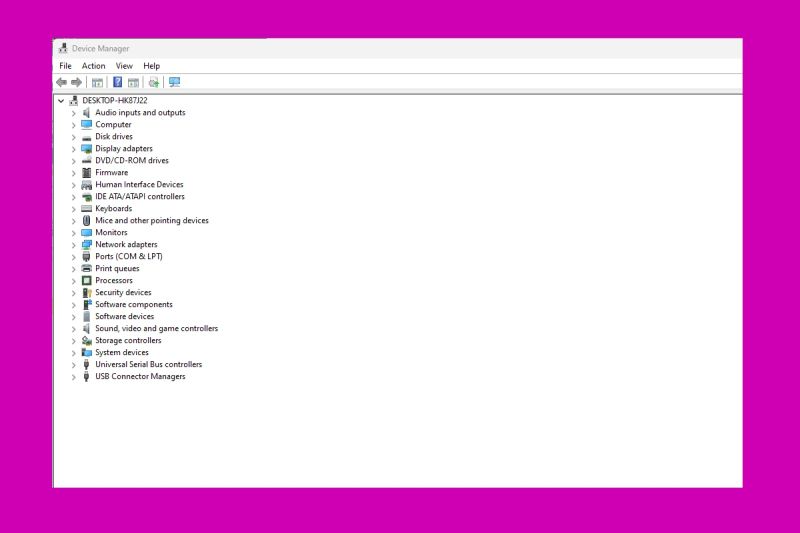Image resolution: width=800 pixels, height=533 pixels.
Task: Click the Back arrow toolbar icon
Action: [62, 82]
